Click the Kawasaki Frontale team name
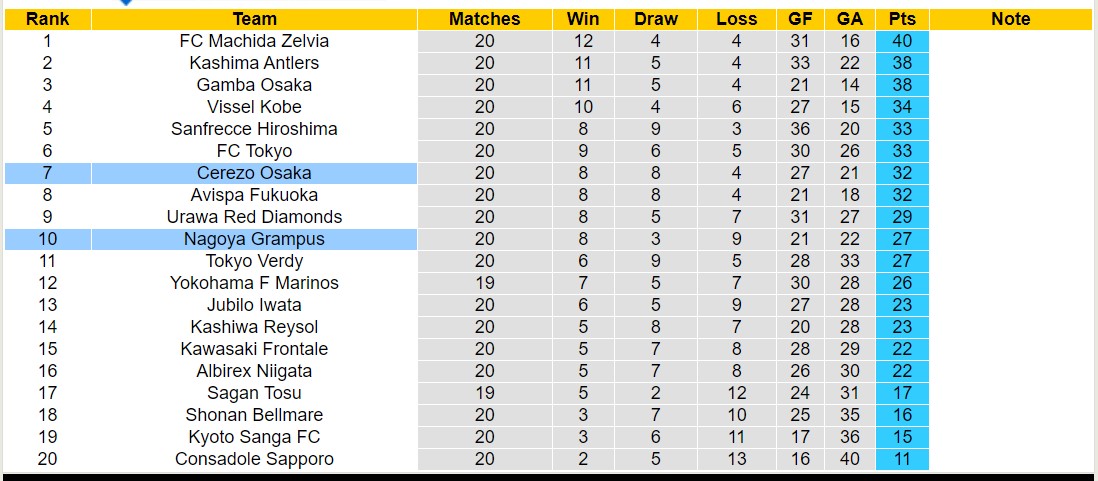The height and width of the screenshot is (481, 1098). click(254, 349)
